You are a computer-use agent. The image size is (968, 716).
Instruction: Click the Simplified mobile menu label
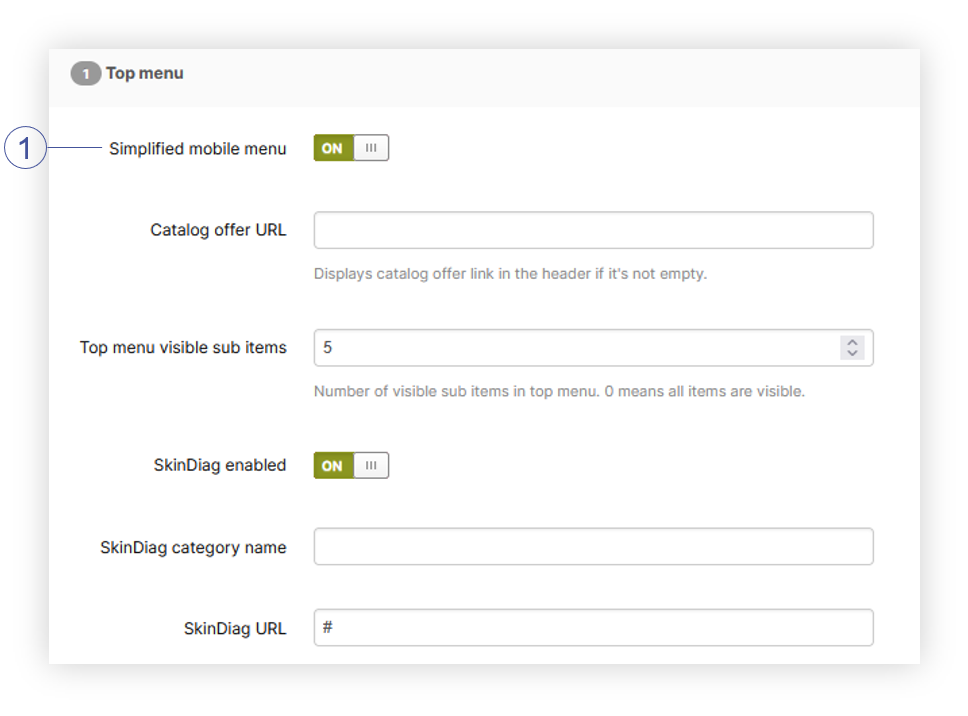(x=197, y=149)
